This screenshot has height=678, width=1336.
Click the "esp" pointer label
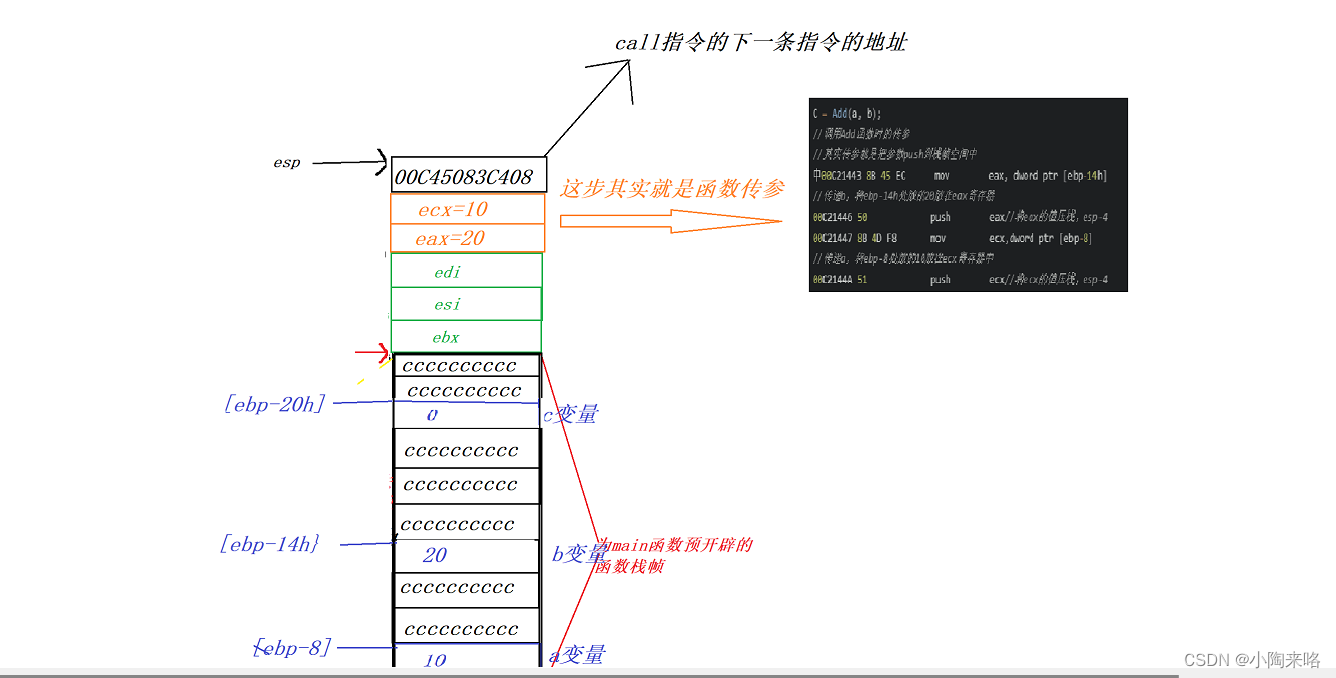[286, 162]
